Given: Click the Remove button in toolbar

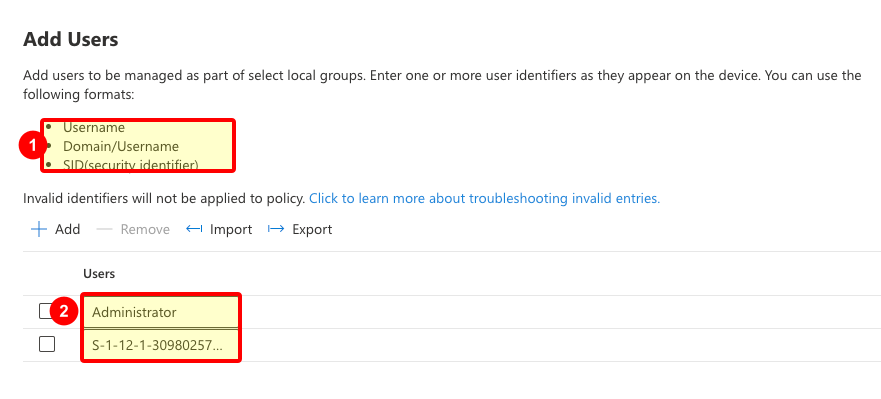Looking at the screenshot, I should [x=133, y=229].
